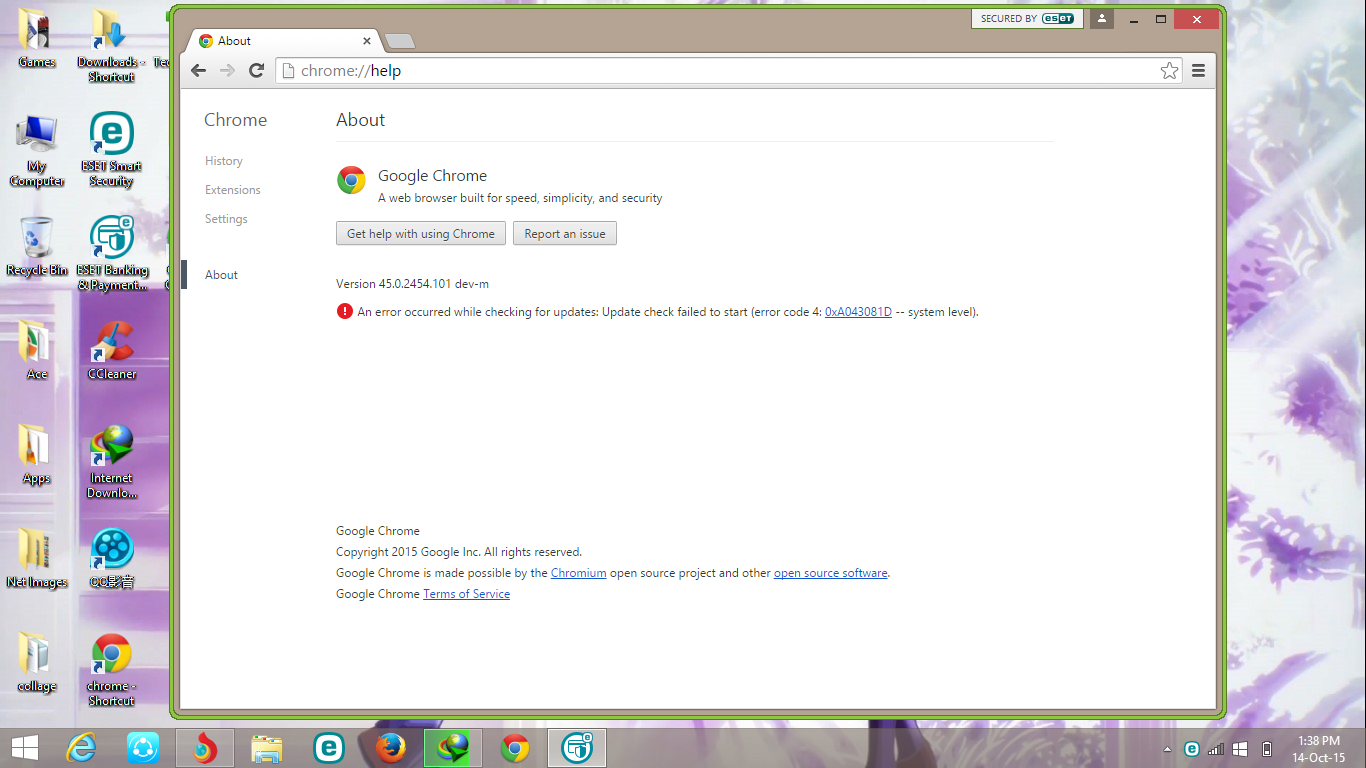Screen dimensions: 1366x768
Task: Open Settings from the Chrome sidebar
Action: [226, 219]
